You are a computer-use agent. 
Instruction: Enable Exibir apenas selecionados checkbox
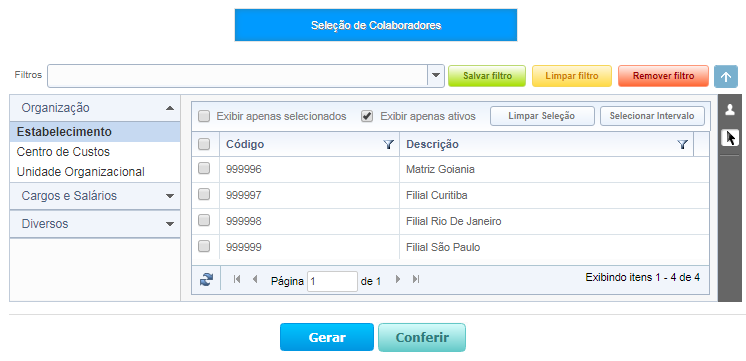(x=204, y=117)
